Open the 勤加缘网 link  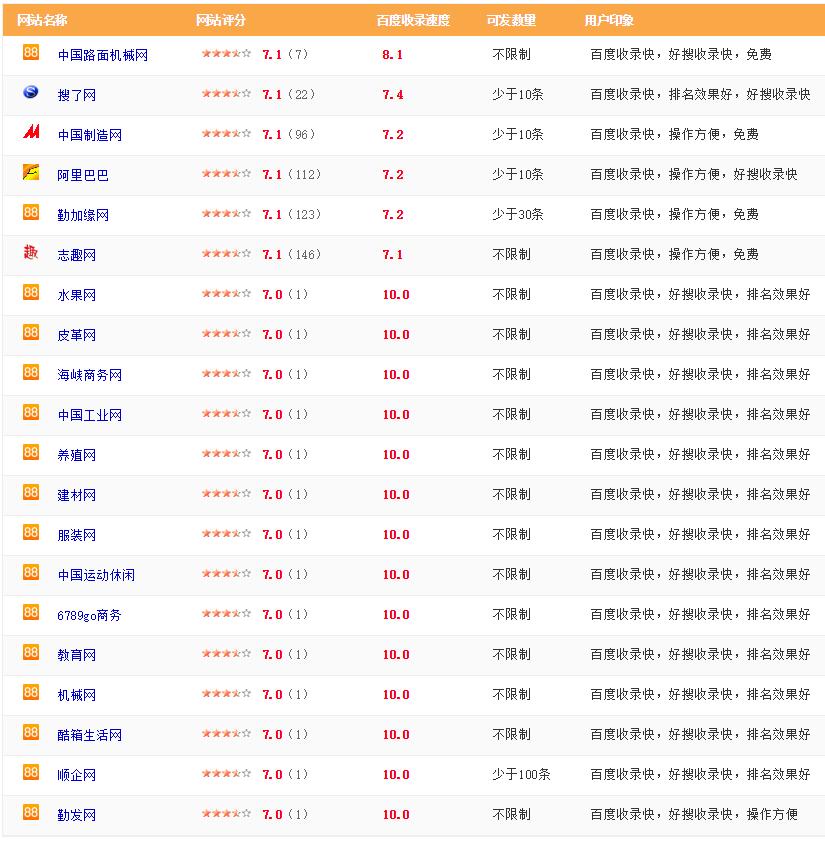pyautogui.click(x=83, y=215)
